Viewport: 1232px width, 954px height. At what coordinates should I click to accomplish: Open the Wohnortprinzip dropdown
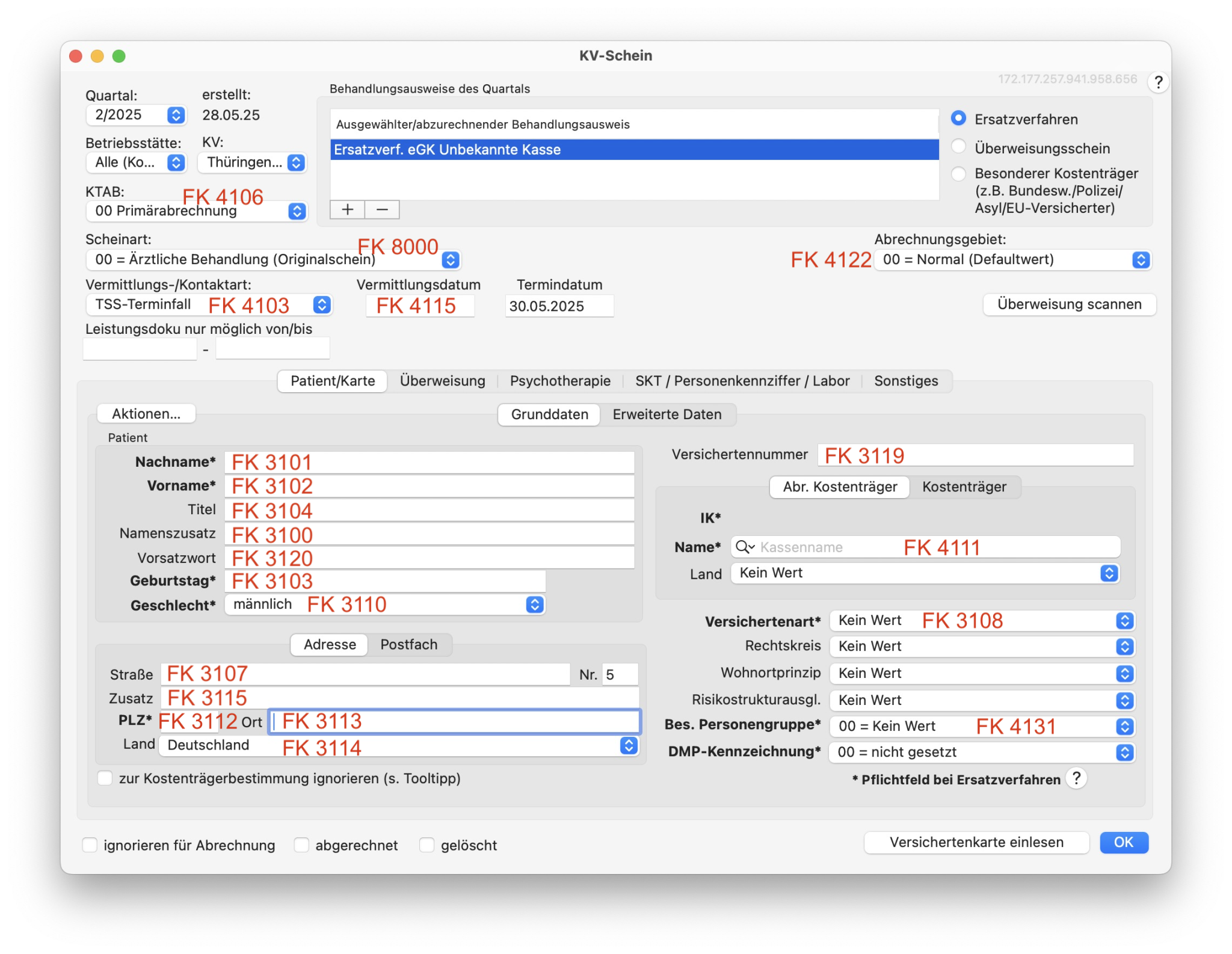point(982,673)
